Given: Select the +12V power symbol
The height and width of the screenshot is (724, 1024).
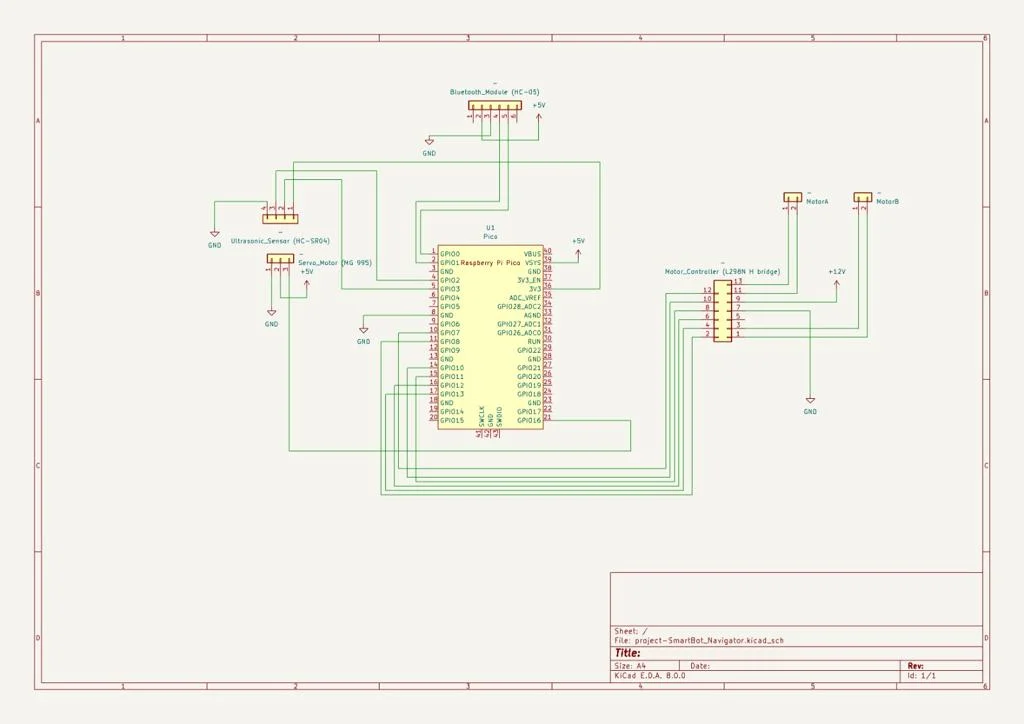Looking at the screenshot, I should click(837, 279).
